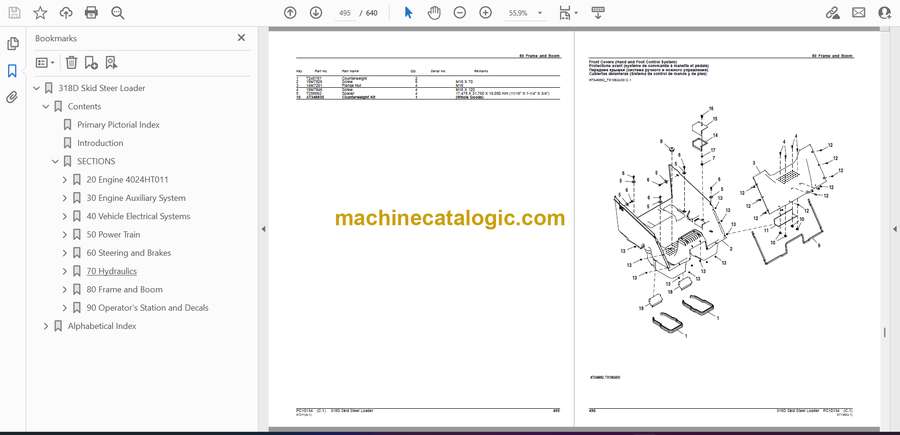Expand the 70 Hydraulics bookmark
The height and width of the screenshot is (435, 900).
(x=65, y=271)
